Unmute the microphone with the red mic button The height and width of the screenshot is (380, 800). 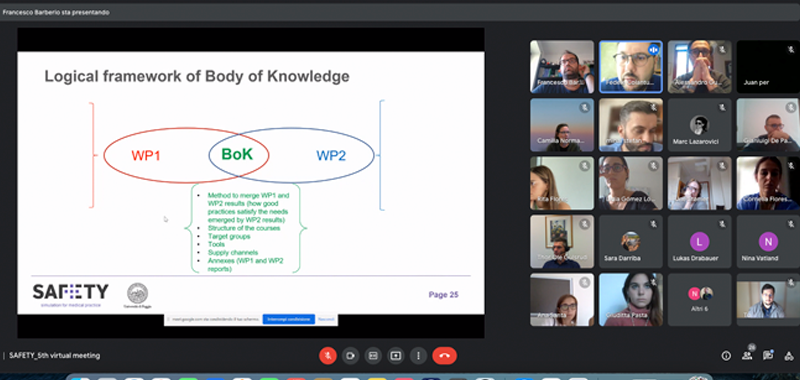click(x=328, y=356)
